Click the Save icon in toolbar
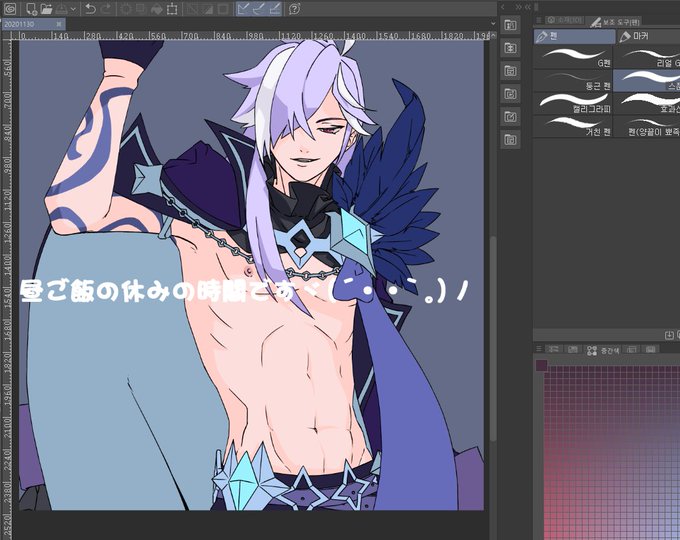680x540 pixels. (x=61, y=9)
